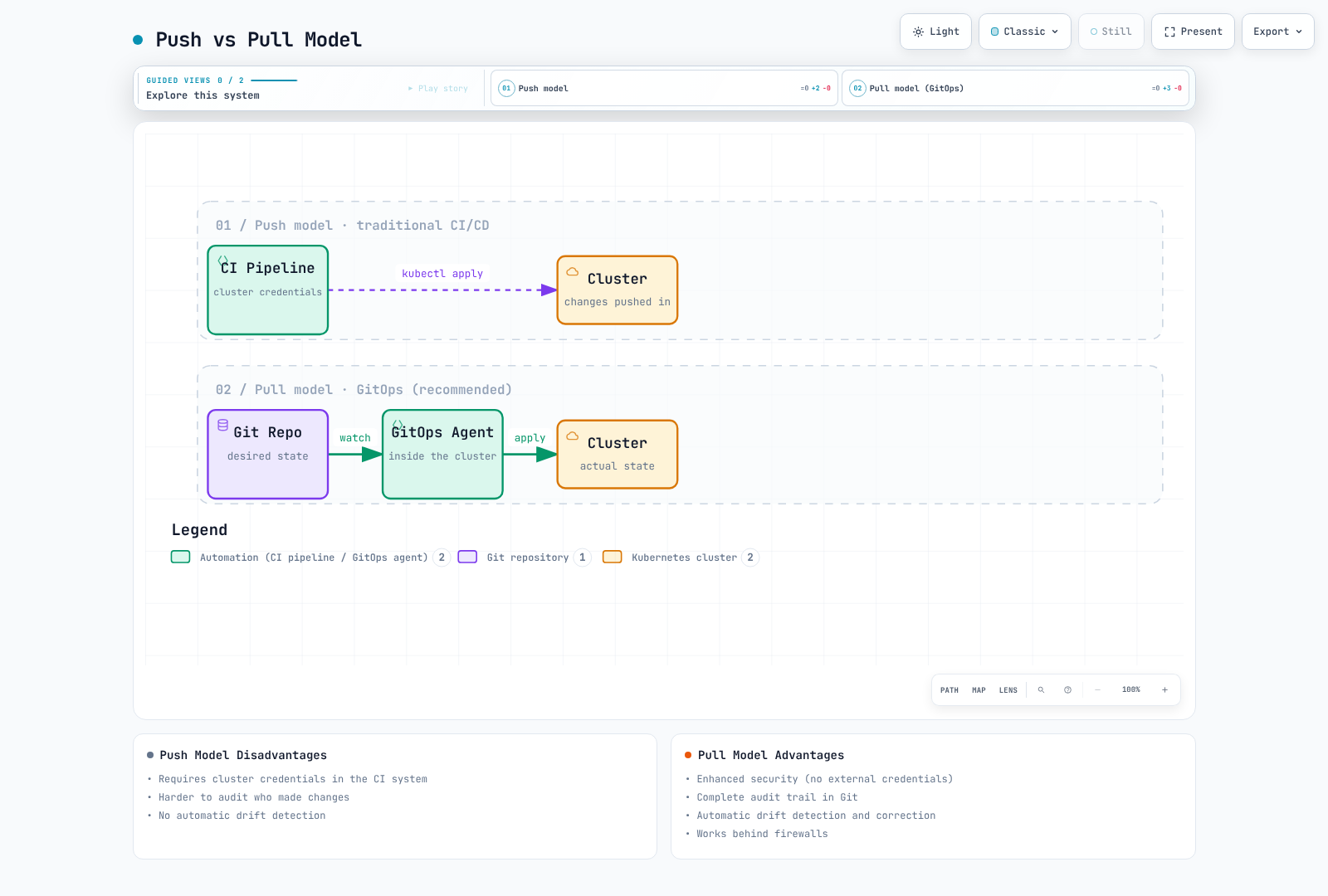The width and height of the screenshot is (1328, 896).
Task: Click 'Harder to audit who made changes' bullet
Action: (254, 797)
